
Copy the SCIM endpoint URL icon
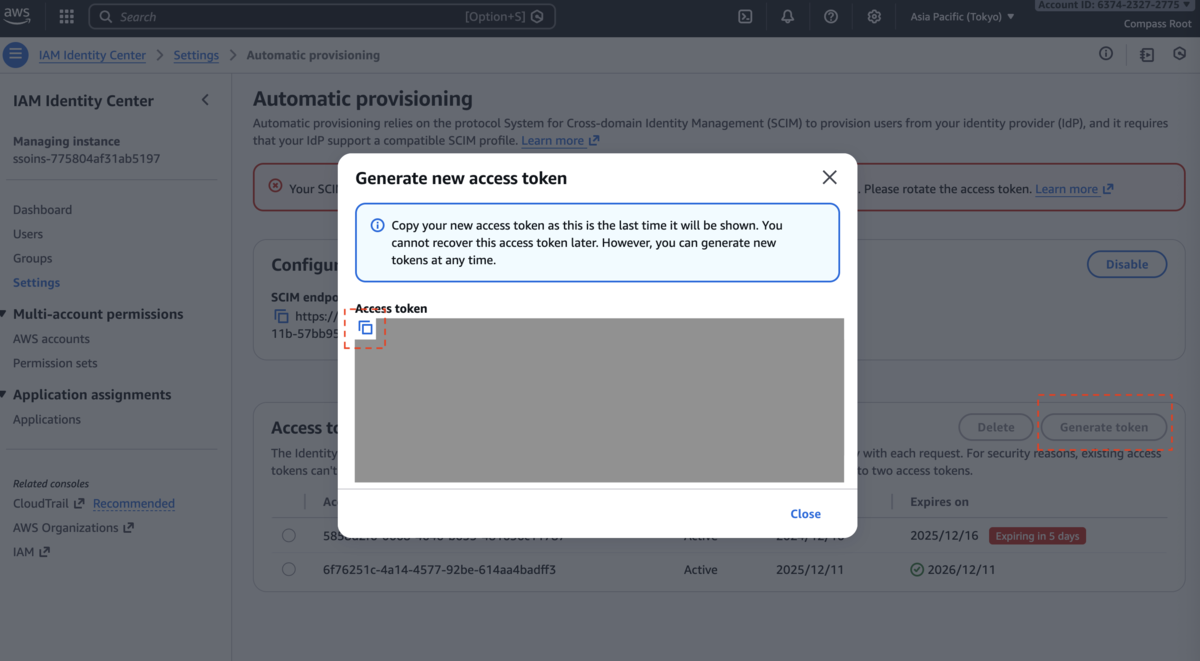281,316
